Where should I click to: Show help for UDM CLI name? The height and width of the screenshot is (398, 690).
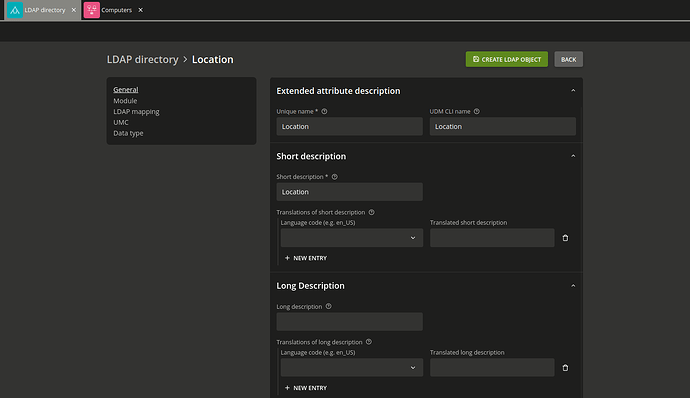(x=477, y=111)
